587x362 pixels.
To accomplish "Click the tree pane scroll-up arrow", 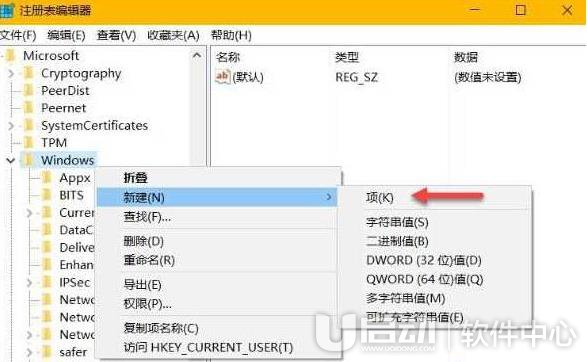I will coord(197,56).
